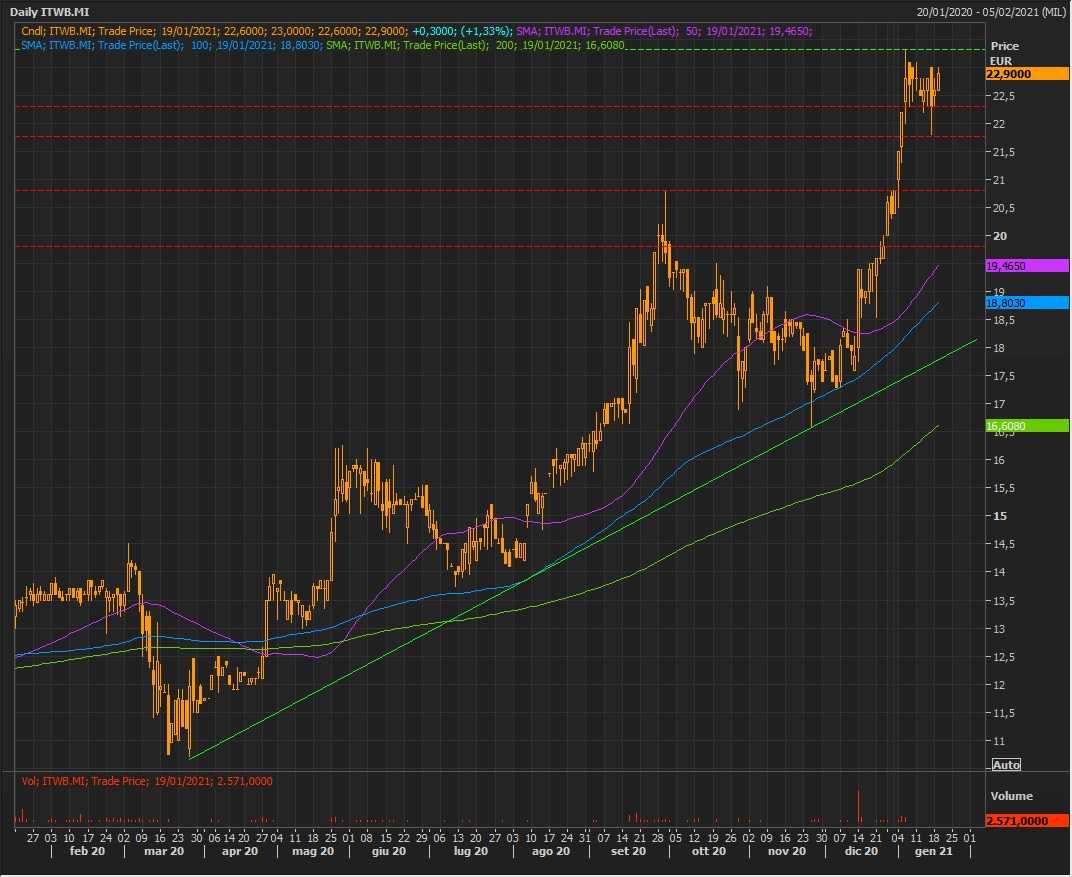Click the green 16,6080 SMA value tag
This screenshot has height=877, width=1072.
1027,426
